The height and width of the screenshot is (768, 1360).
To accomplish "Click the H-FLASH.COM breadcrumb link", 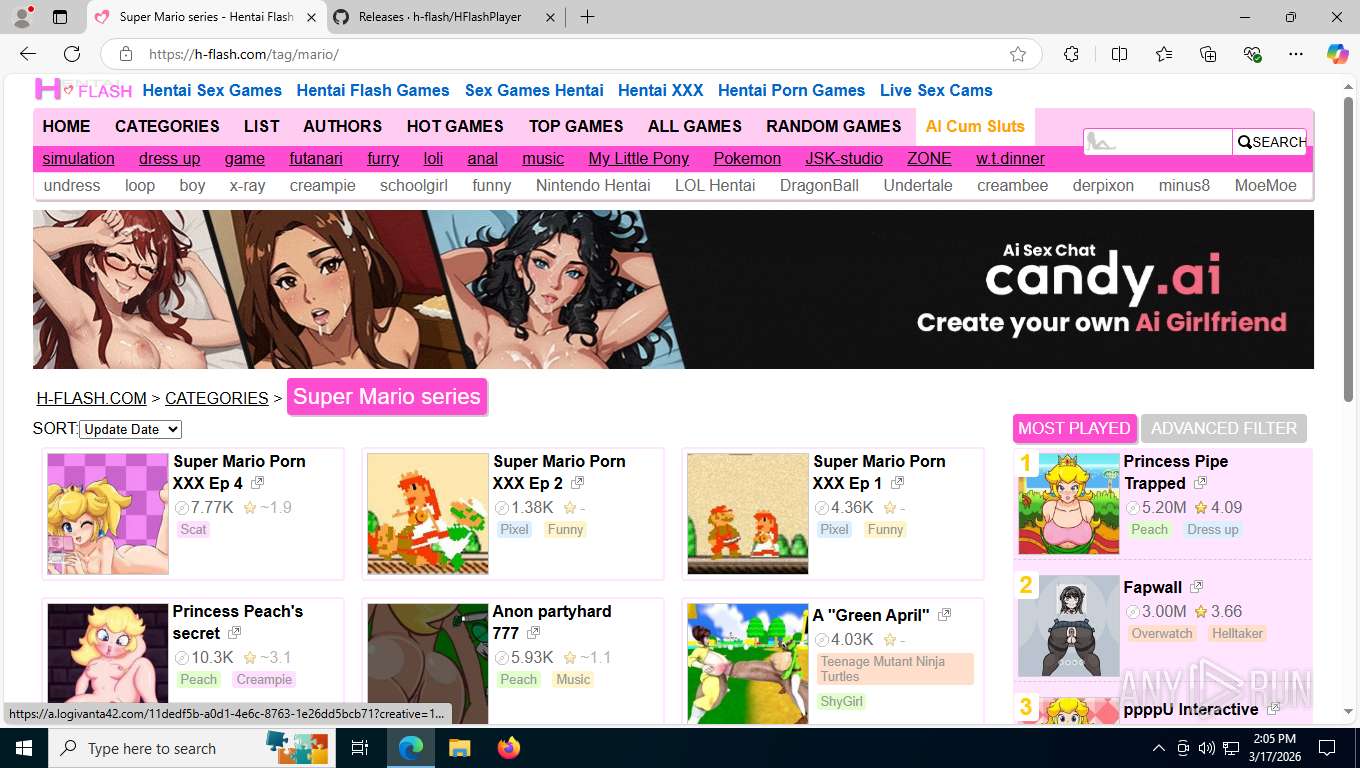I will [x=92, y=398].
